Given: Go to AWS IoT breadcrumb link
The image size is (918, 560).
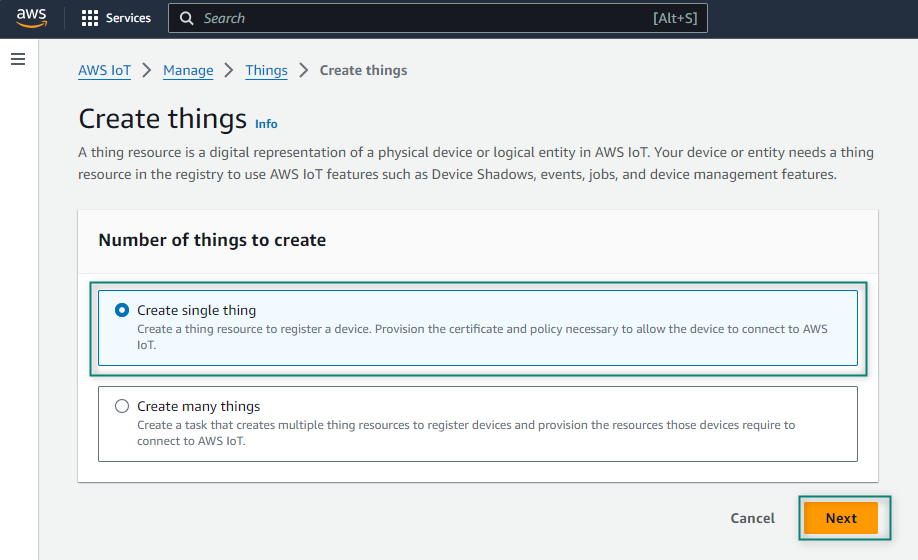Looking at the screenshot, I should coord(105,70).
